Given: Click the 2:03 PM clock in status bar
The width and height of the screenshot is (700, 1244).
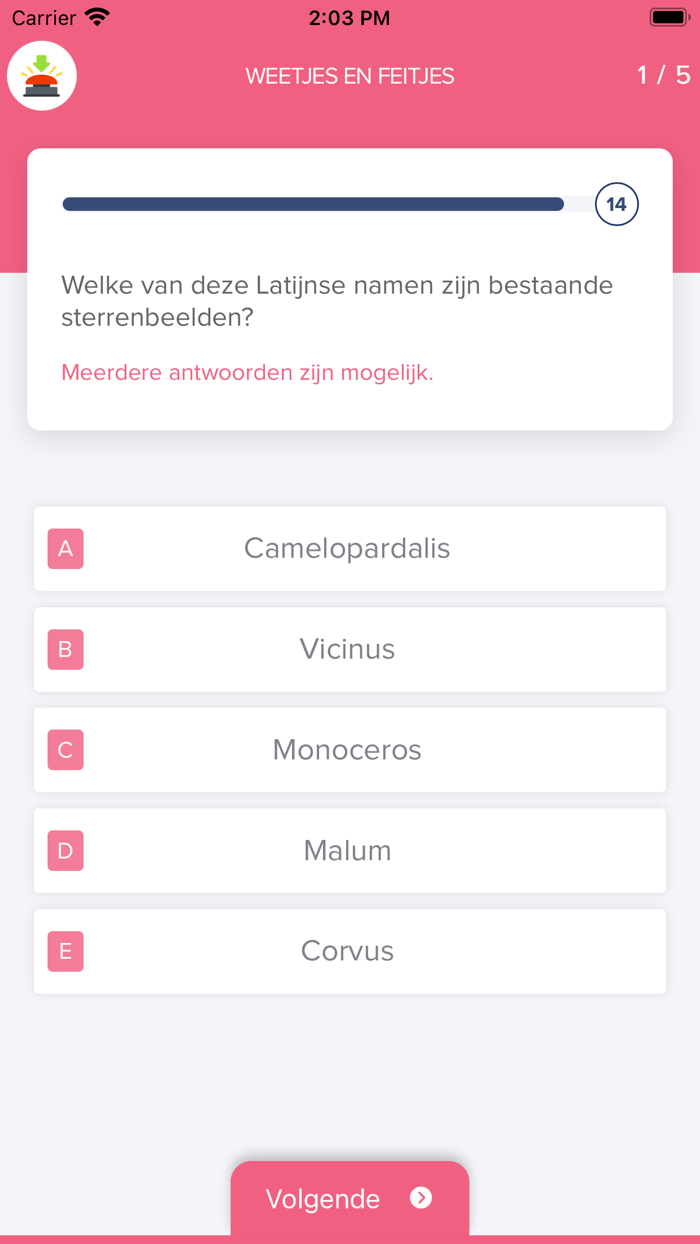Looking at the screenshot, I should tap(349, 16).
